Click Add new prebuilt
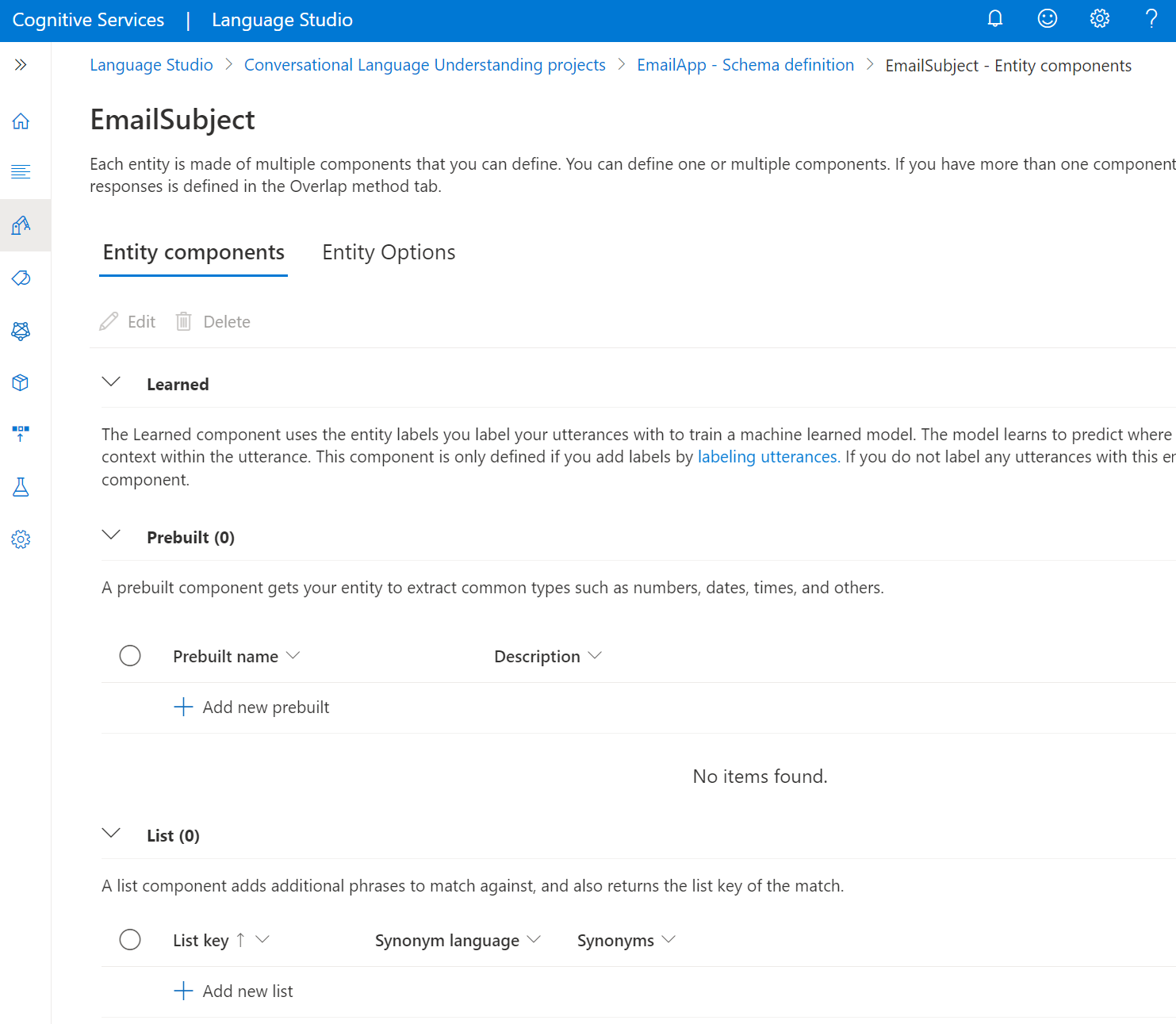Viewport: 1176px width, 1024px height. (x=251, y=708)
